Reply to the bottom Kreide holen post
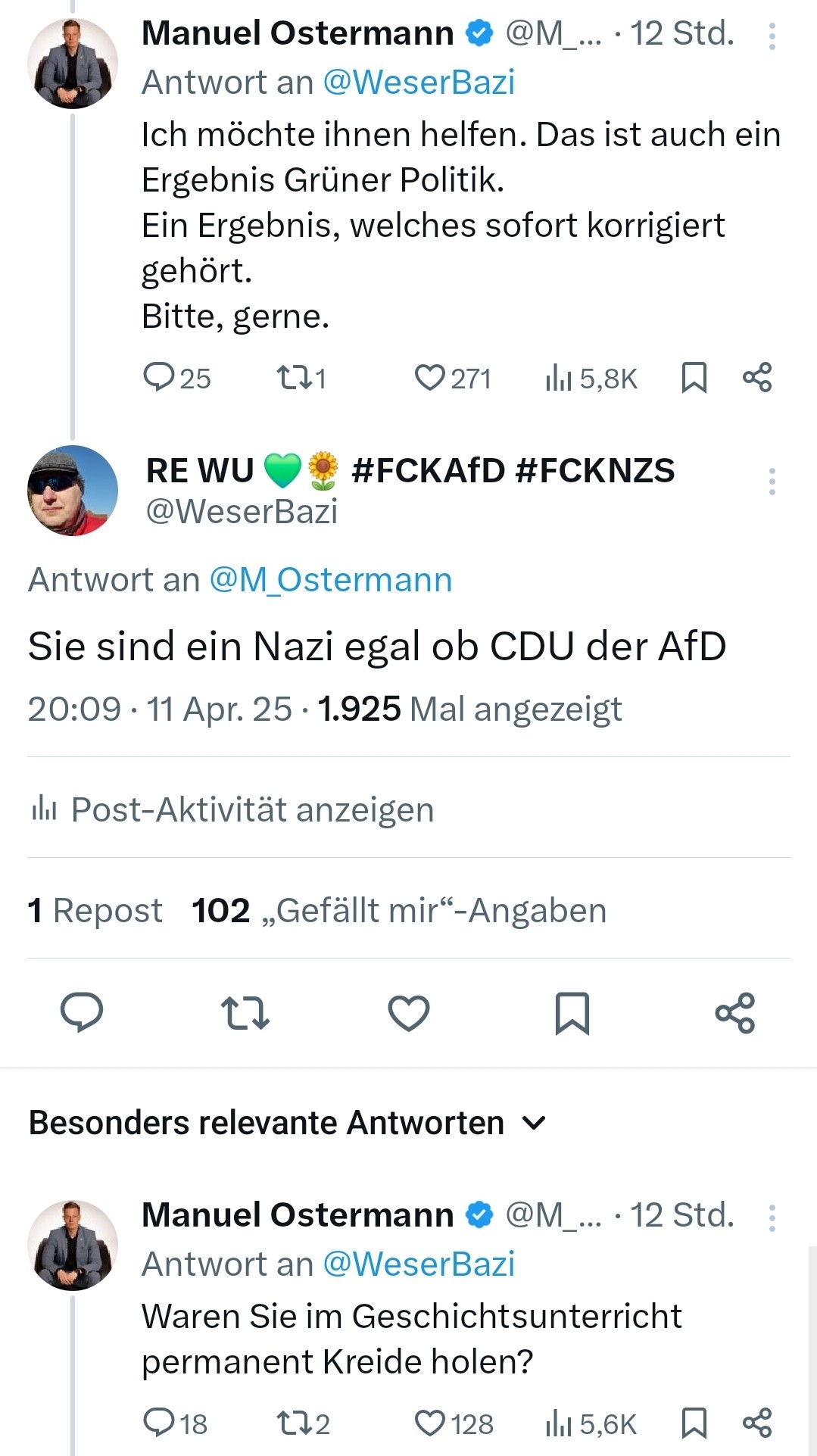The image size is (817, 1456). tap(159, 1424)
